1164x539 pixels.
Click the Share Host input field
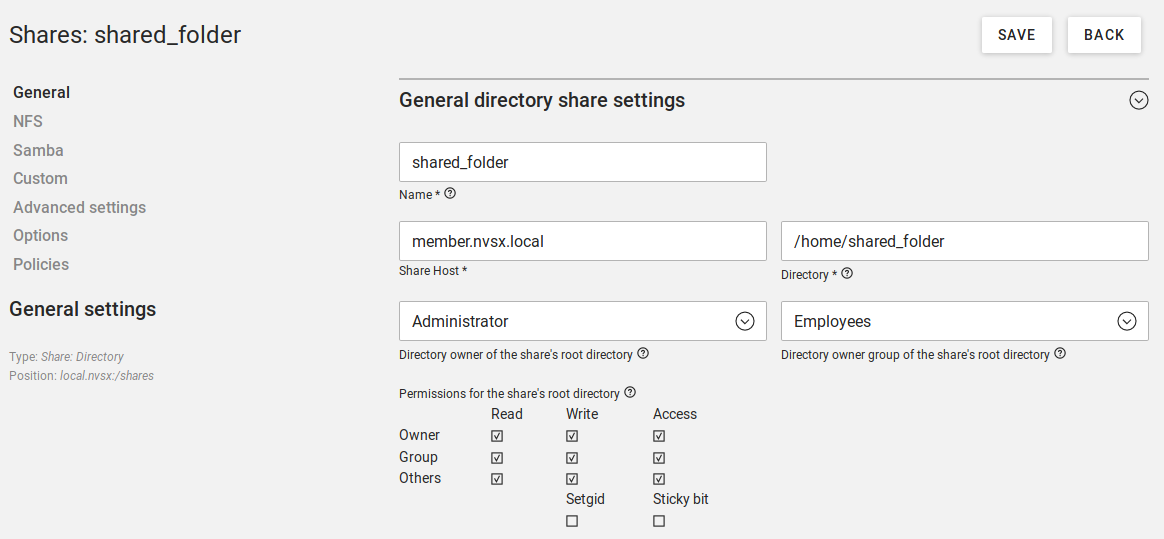click(583, 241)
